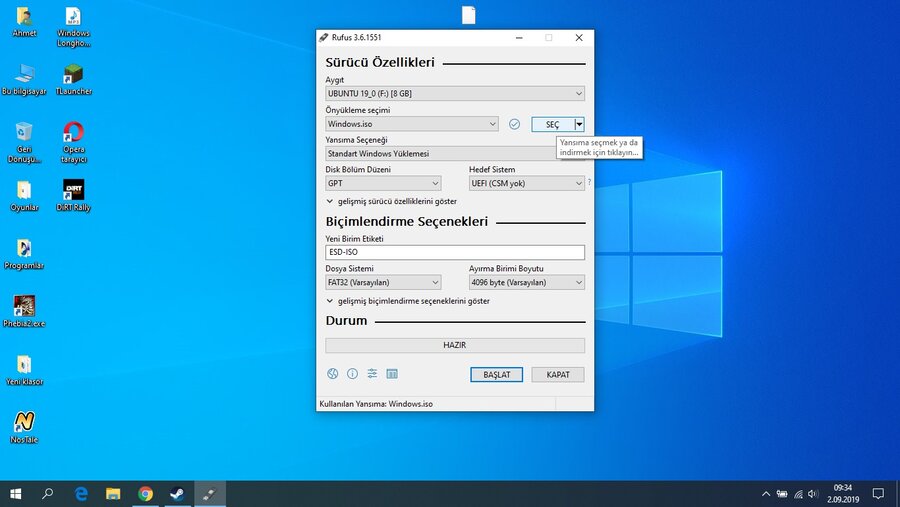Open Rufus language selection globe icon
This screenshot has width=900, height=507.
[x=333, y=374]
